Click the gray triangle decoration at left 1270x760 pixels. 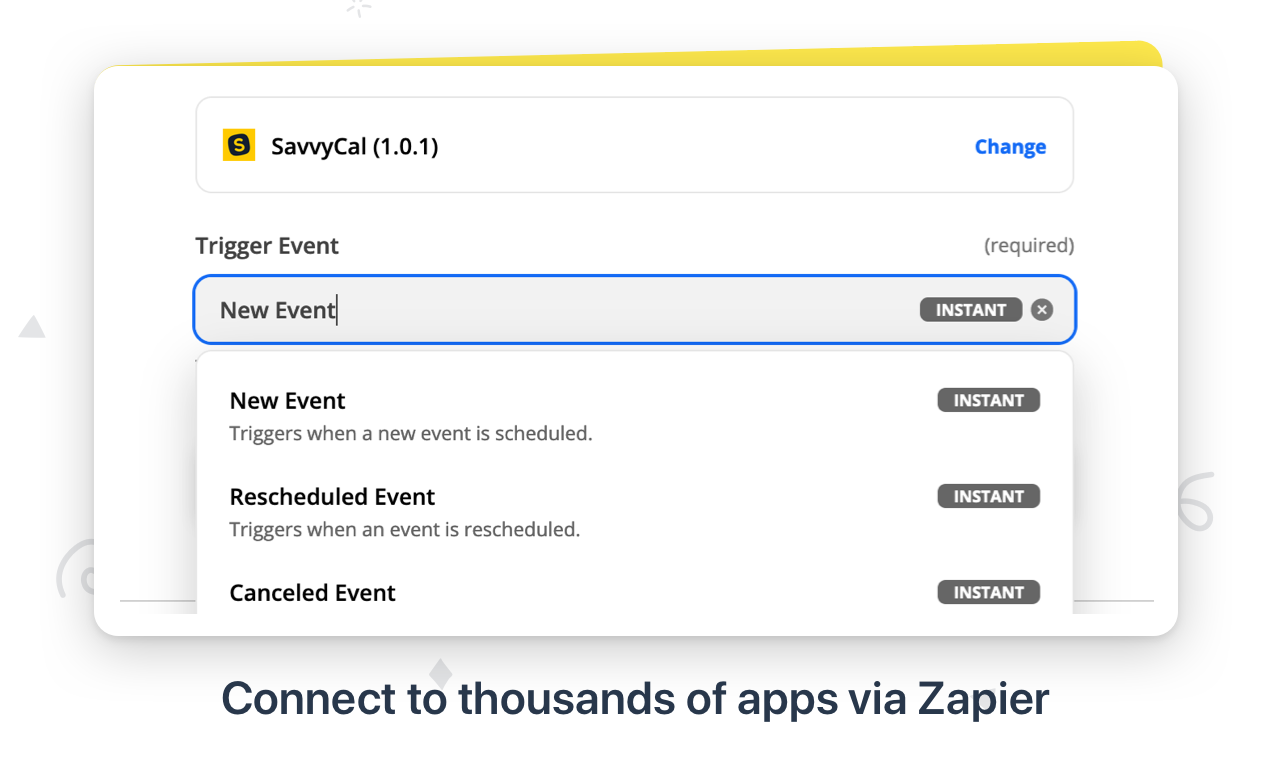tap(32, 327)
